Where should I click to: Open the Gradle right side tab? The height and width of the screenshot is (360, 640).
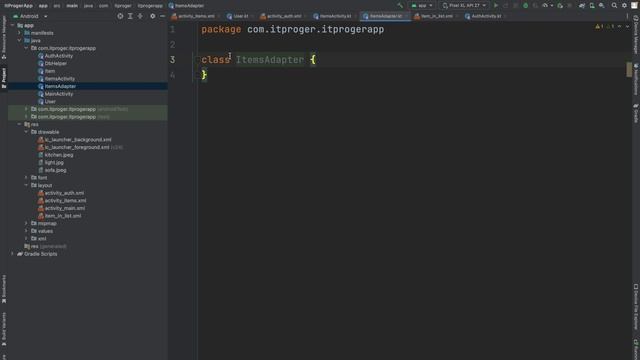coord(636,113)
